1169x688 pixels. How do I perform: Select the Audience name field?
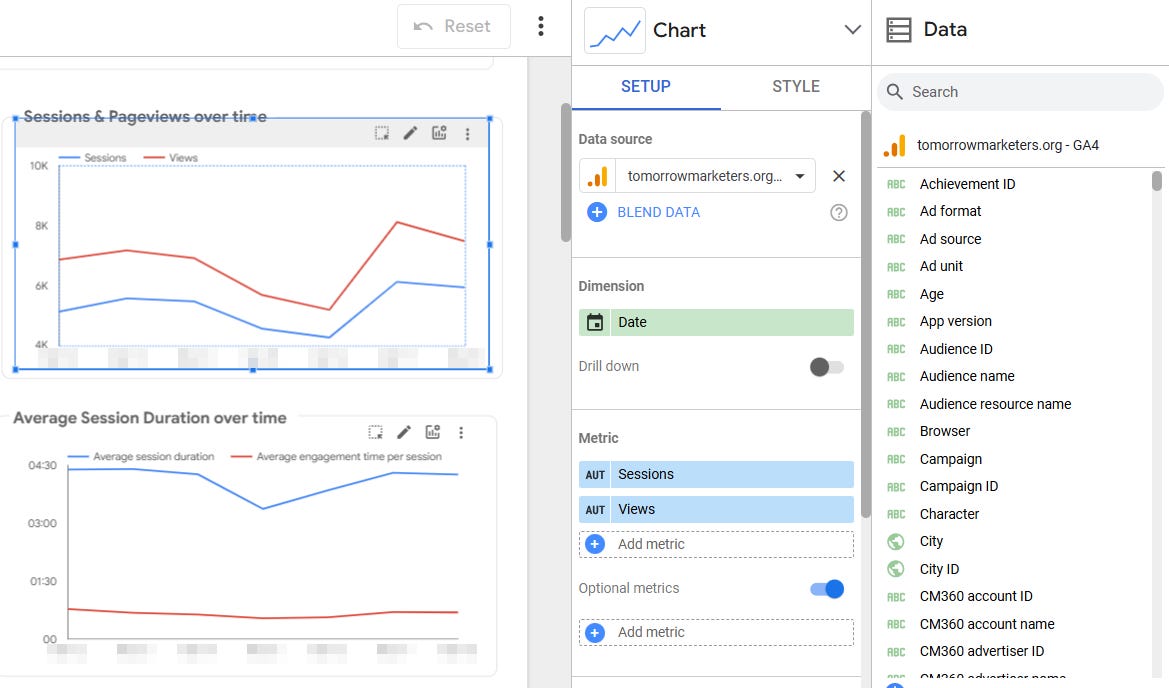point(967,376)
